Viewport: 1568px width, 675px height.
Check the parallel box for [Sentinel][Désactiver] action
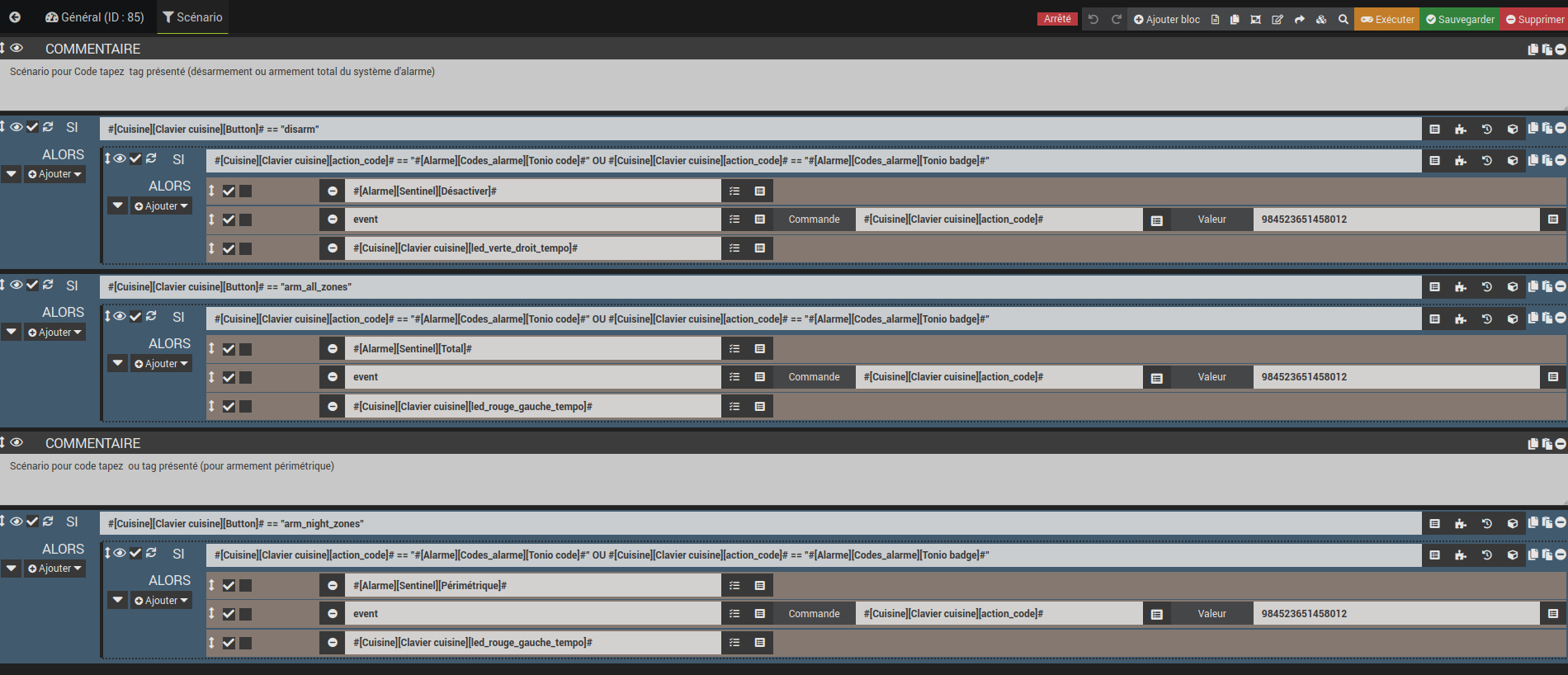pyautogui.click(x=246, y=191)
